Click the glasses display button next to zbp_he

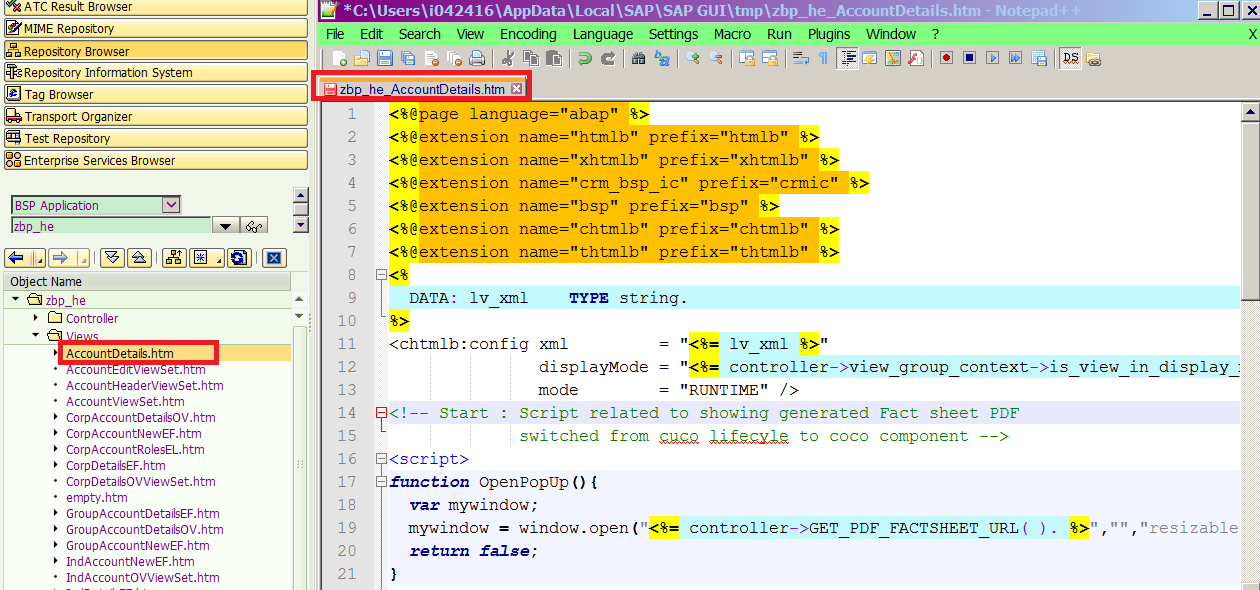[254, 226]
